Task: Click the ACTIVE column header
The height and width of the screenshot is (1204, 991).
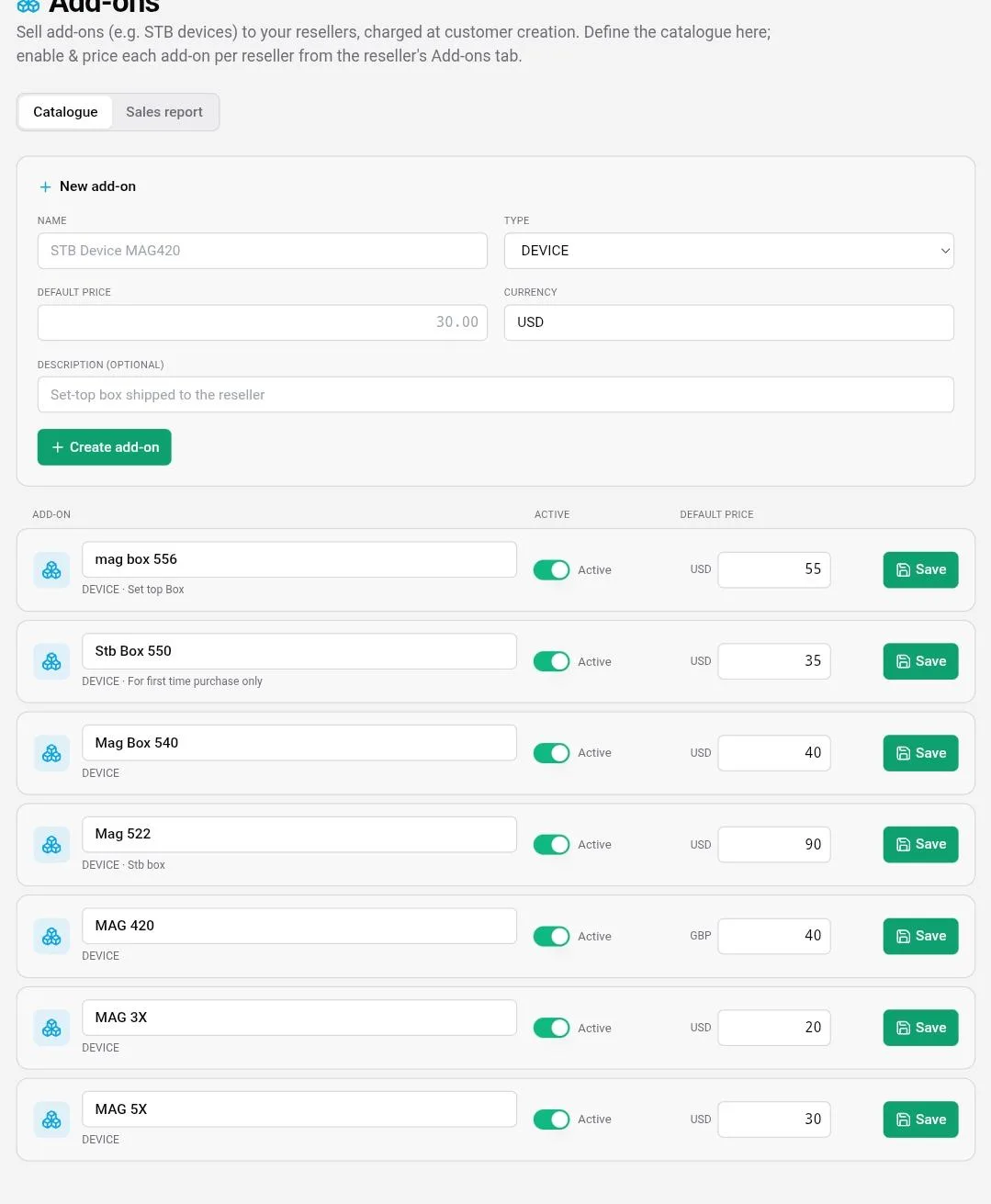Action: [552, 514]
